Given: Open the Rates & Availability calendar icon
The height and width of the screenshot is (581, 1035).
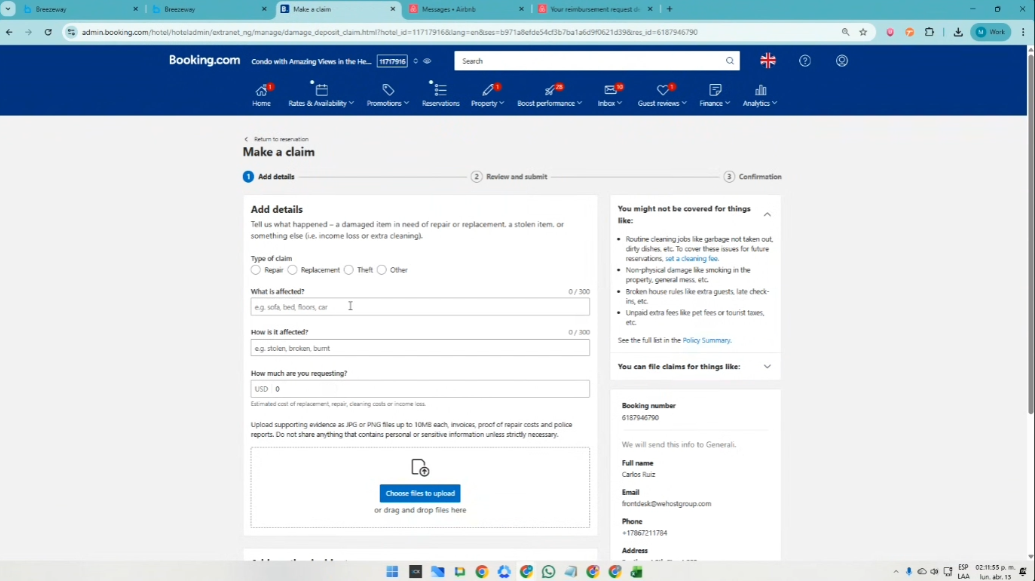Looking at the screenshot, I should pos(321,90).
